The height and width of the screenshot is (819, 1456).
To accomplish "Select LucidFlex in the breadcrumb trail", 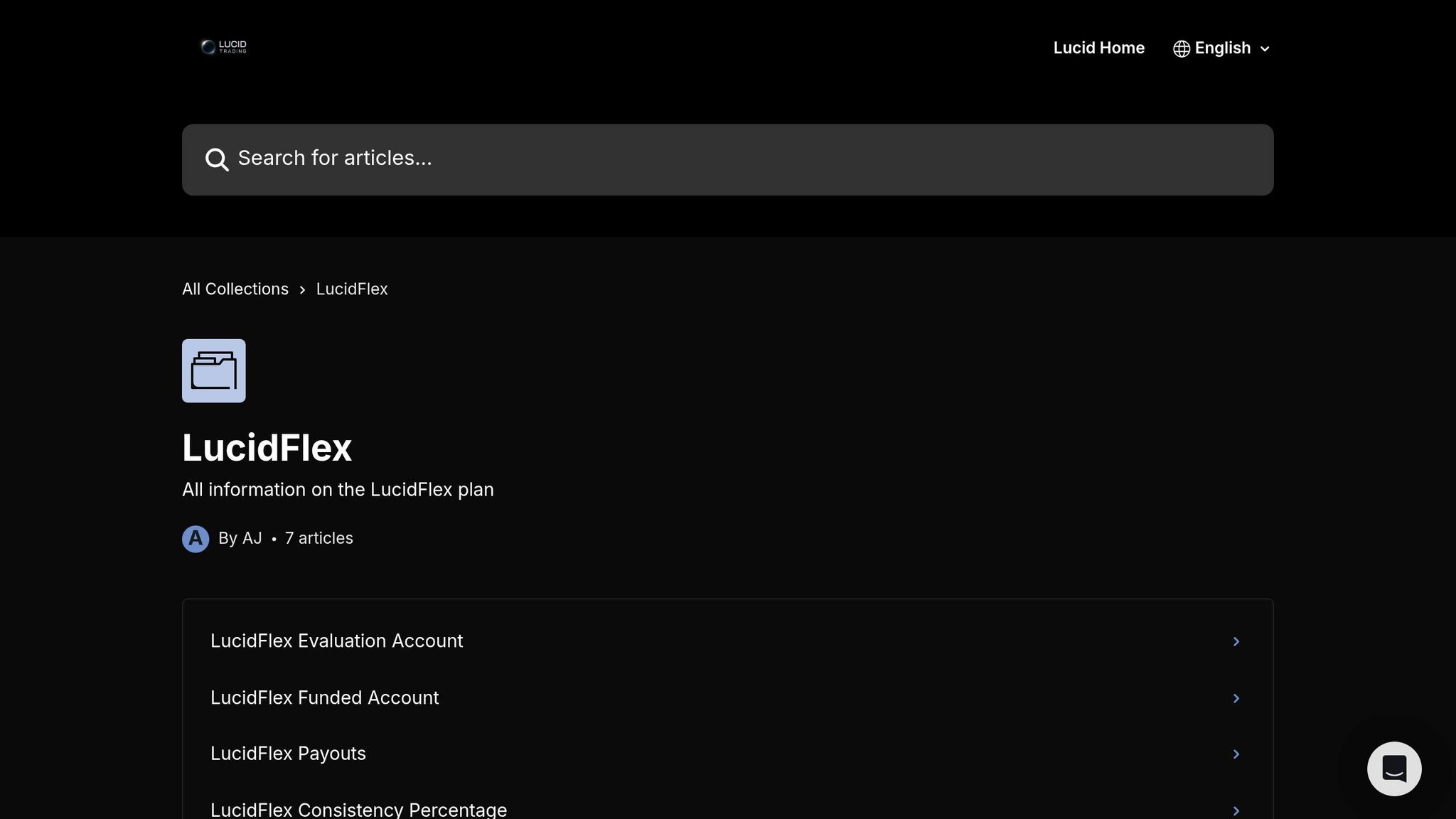I will pos(351,289).
